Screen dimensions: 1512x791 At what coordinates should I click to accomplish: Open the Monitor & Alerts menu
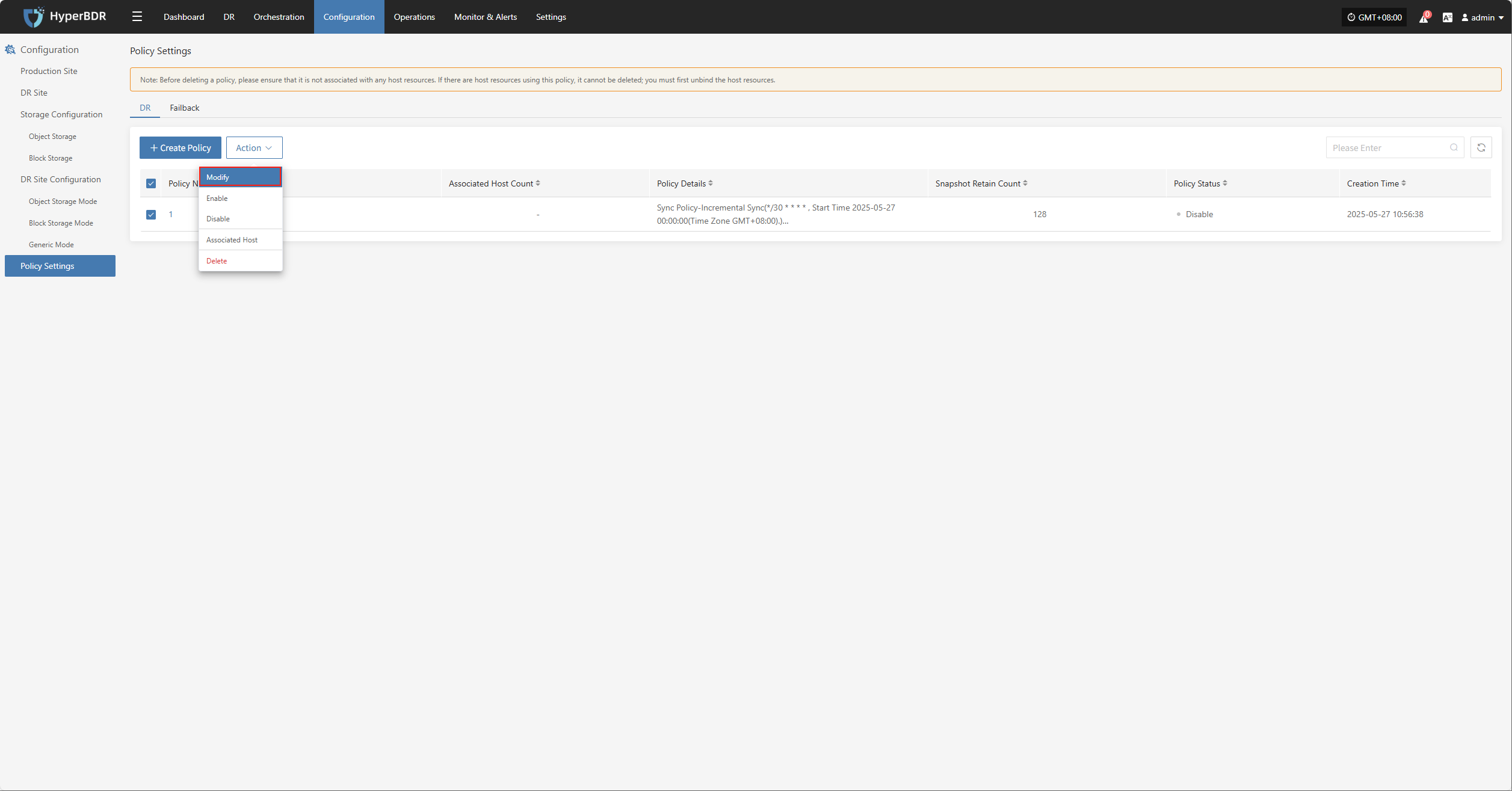(x=485, y=17)
